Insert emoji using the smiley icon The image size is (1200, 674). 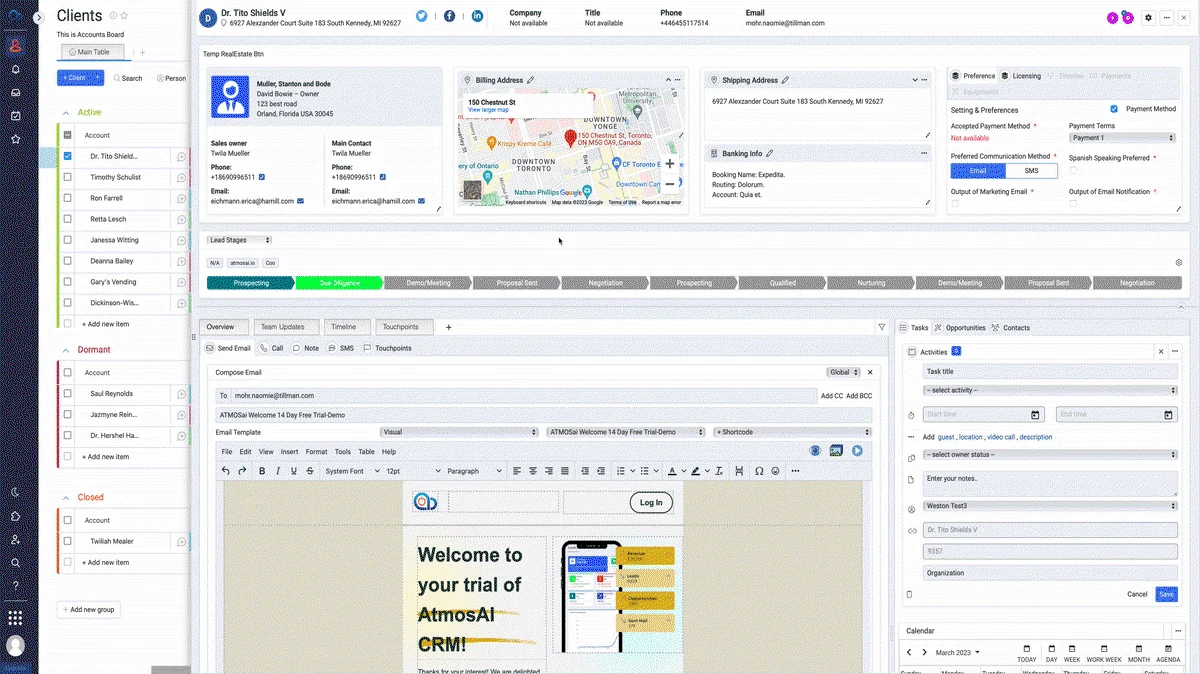[x=775, y=471]
